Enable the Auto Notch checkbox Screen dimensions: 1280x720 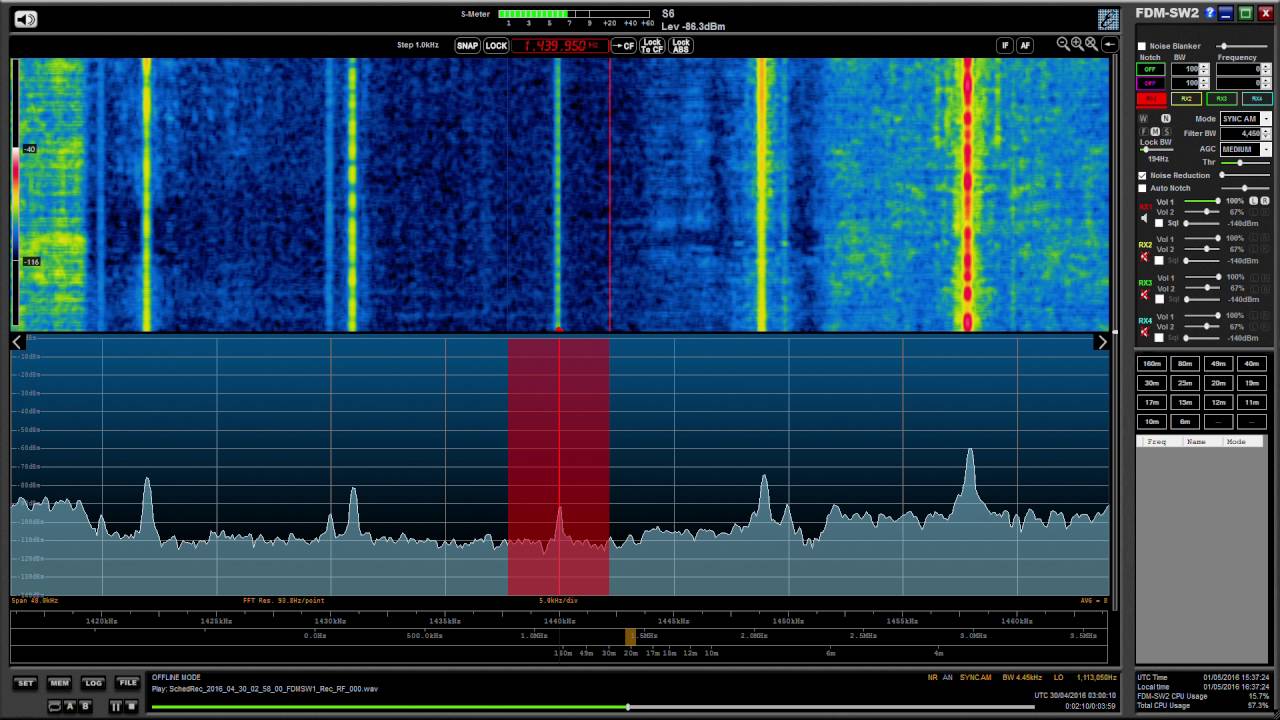pyautogui.click(x=1142, y=188)
